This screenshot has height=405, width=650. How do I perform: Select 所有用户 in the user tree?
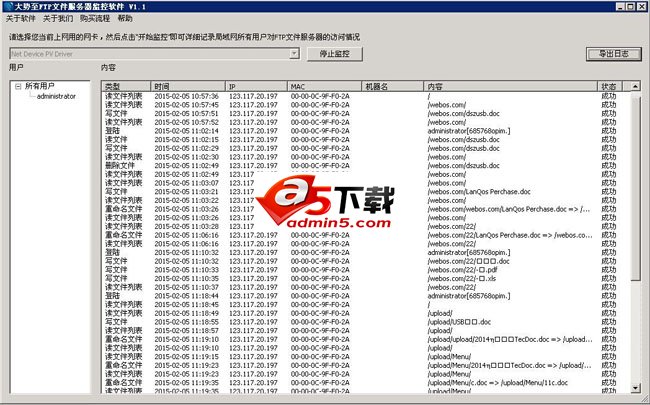coord(39,86)
